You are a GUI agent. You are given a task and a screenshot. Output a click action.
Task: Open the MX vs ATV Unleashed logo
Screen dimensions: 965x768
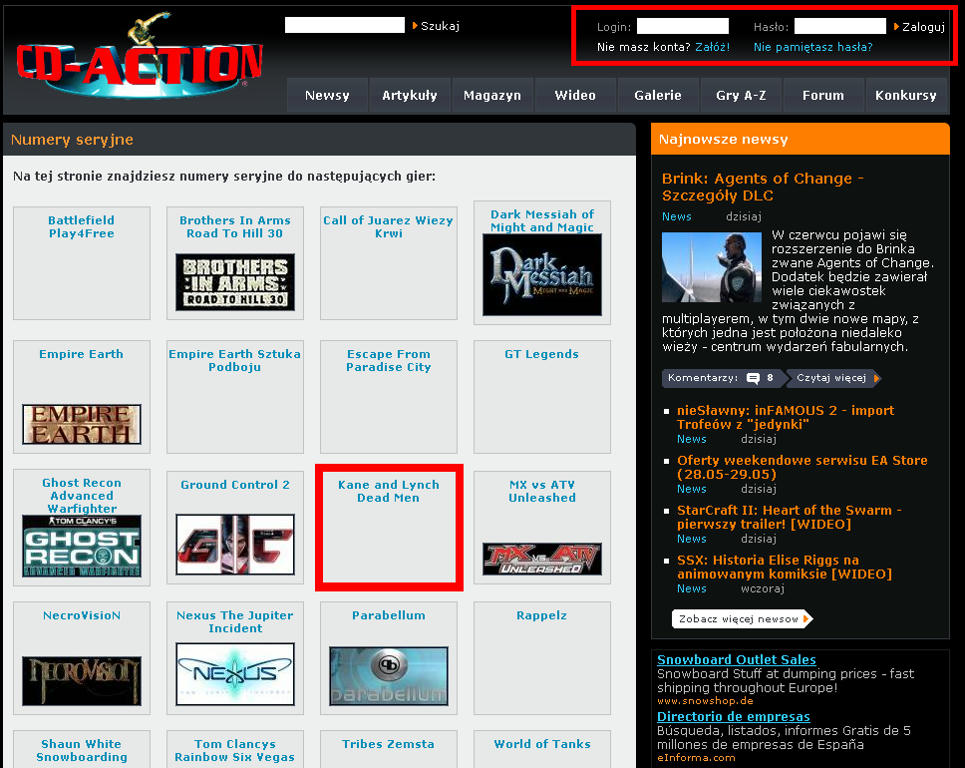(x=542, y=559)
